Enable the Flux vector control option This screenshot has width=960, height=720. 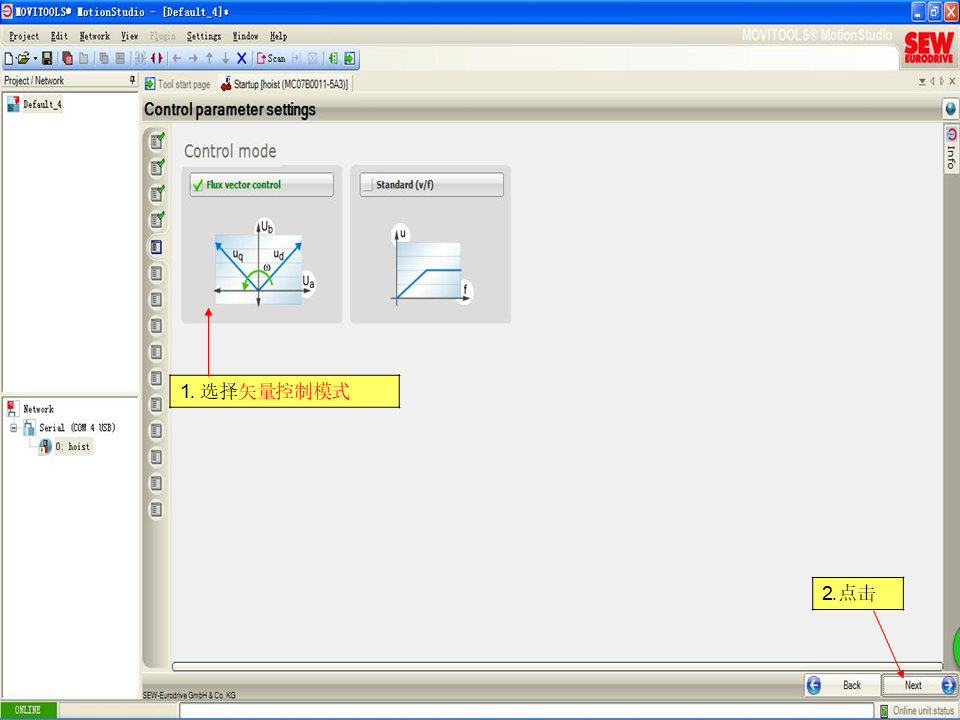point(198,185)
